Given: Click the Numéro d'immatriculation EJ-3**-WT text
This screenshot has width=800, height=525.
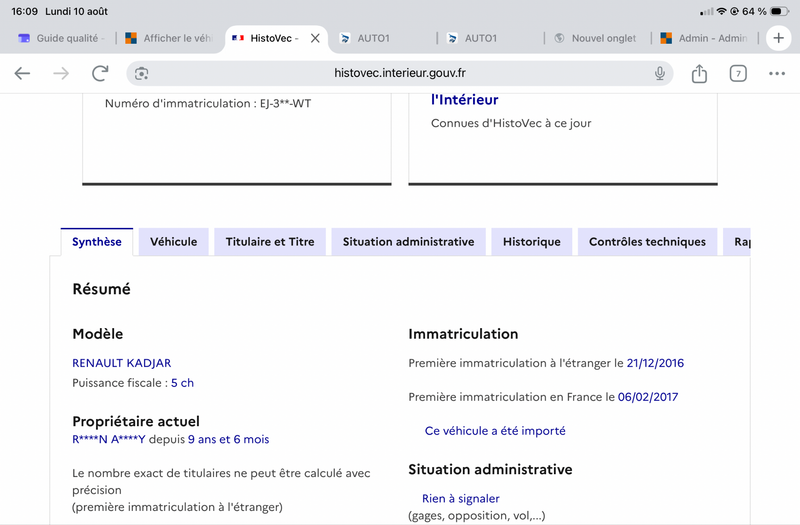Looking at the screenshot, I should pos(208,104).
